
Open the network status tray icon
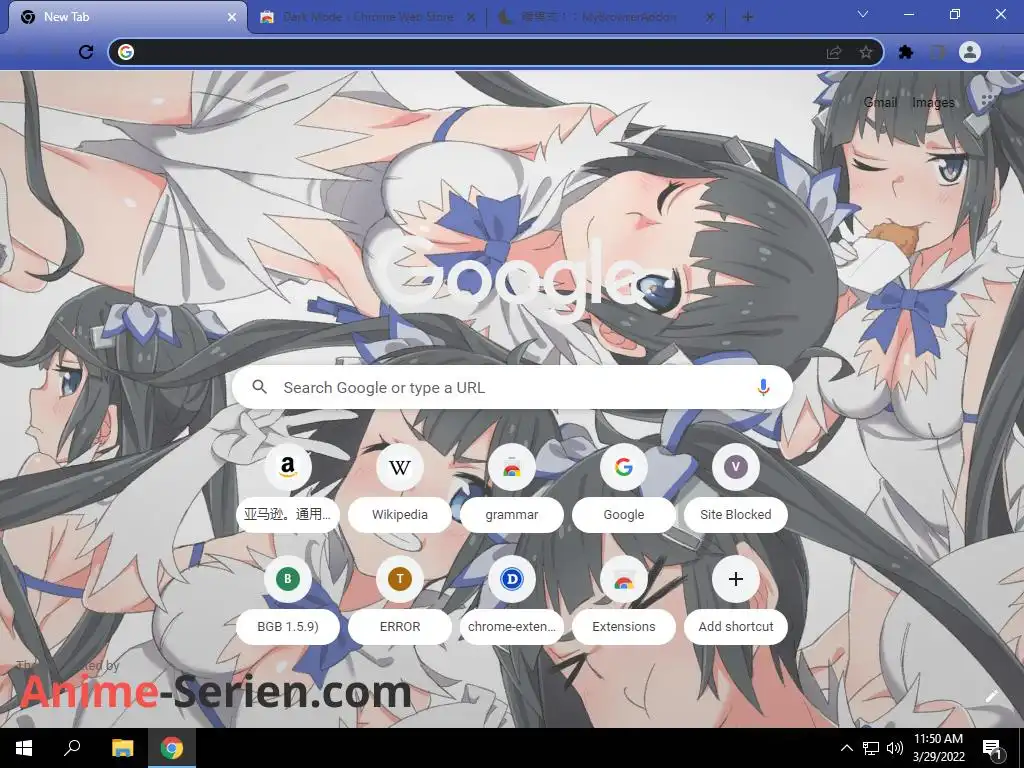coord(871,748)
